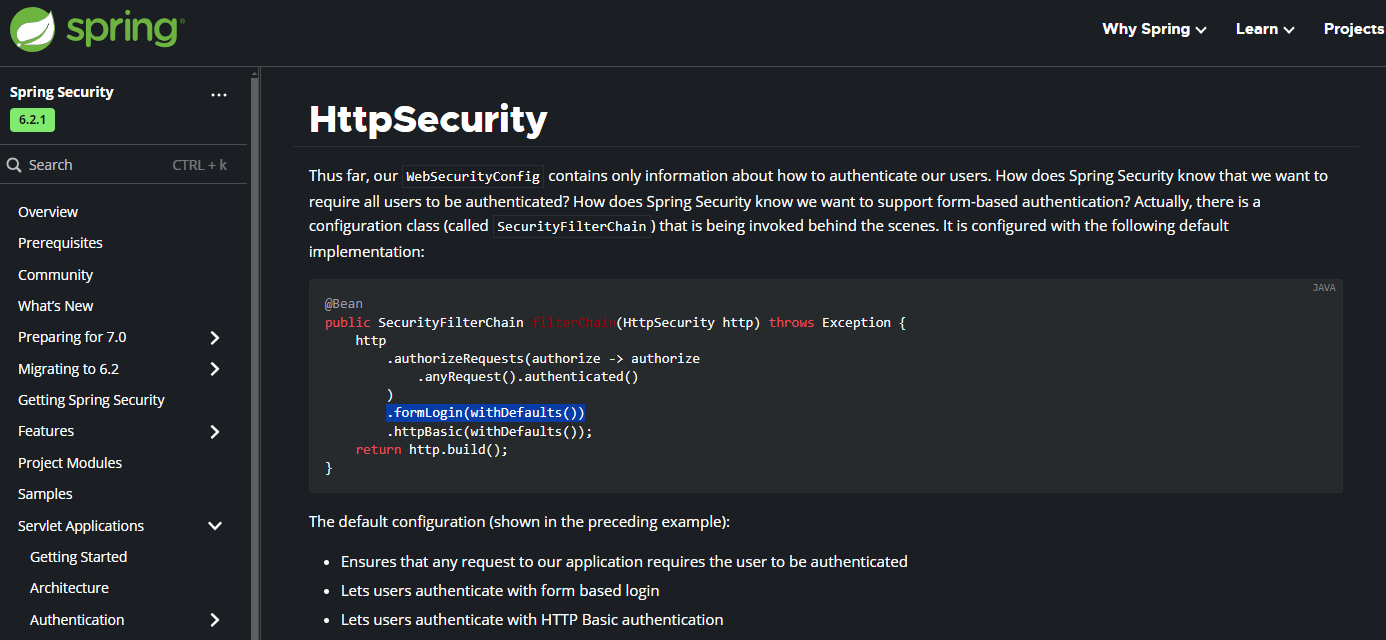Click the HttpSecurity heading
1386x640 pixels.
click(x=428, y=119)
